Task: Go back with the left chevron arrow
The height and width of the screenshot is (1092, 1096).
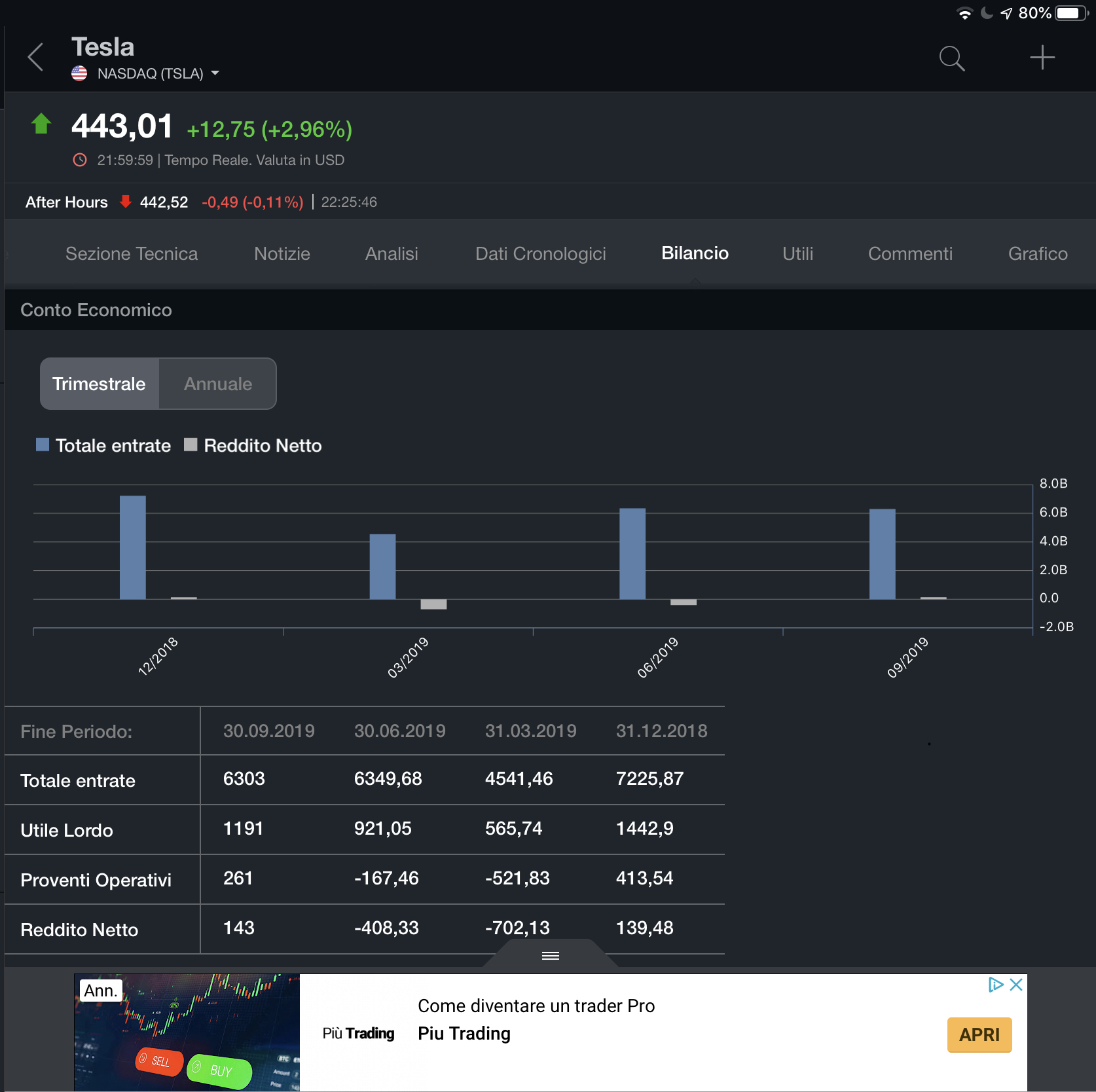Action: 36,58
